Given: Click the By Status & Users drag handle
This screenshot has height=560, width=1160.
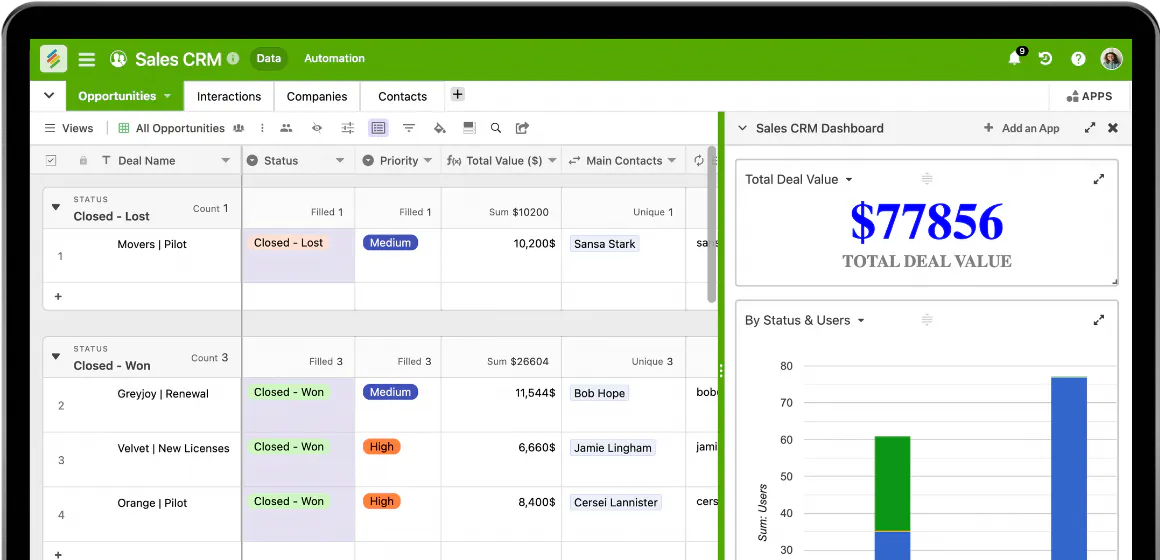Looking at the screenshot, I should click(x=927, y=320).
